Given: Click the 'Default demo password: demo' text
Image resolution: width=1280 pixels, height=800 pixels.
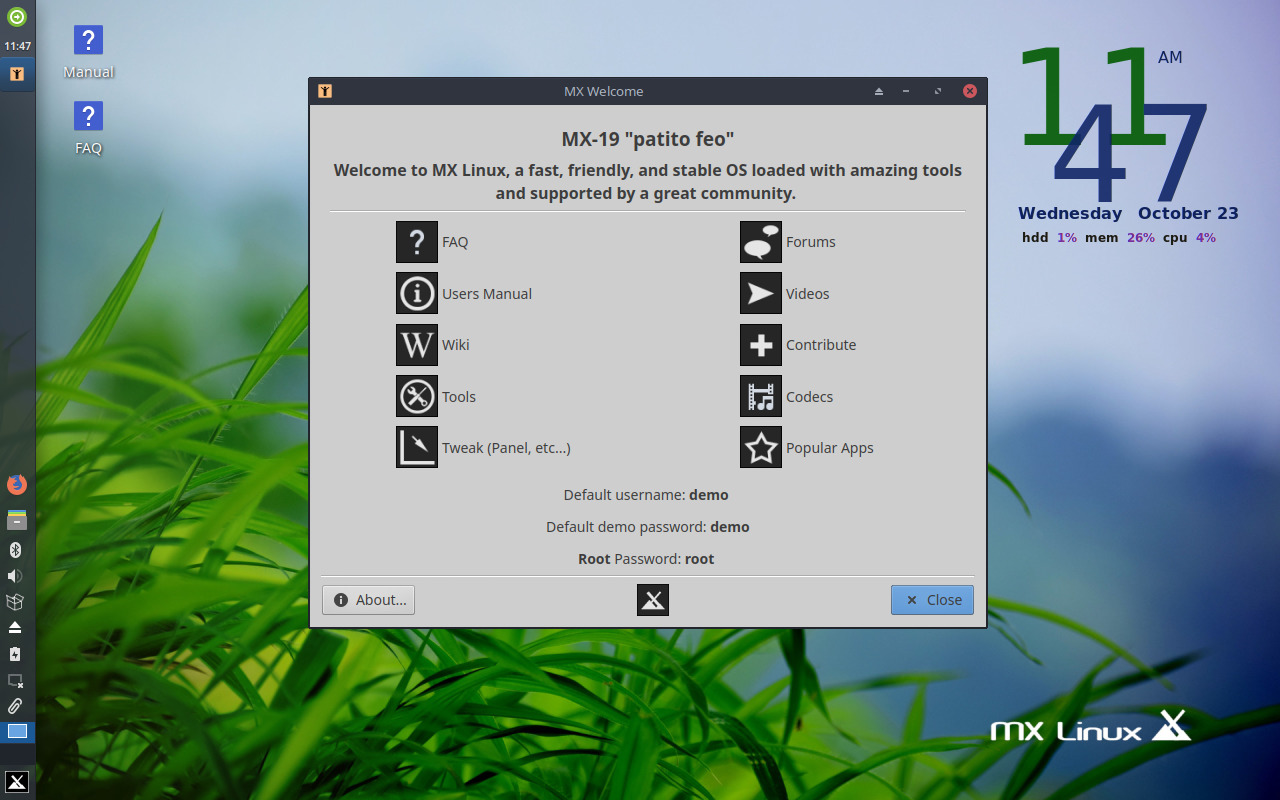Looking at the screenshot, I should tap(648, 527).
